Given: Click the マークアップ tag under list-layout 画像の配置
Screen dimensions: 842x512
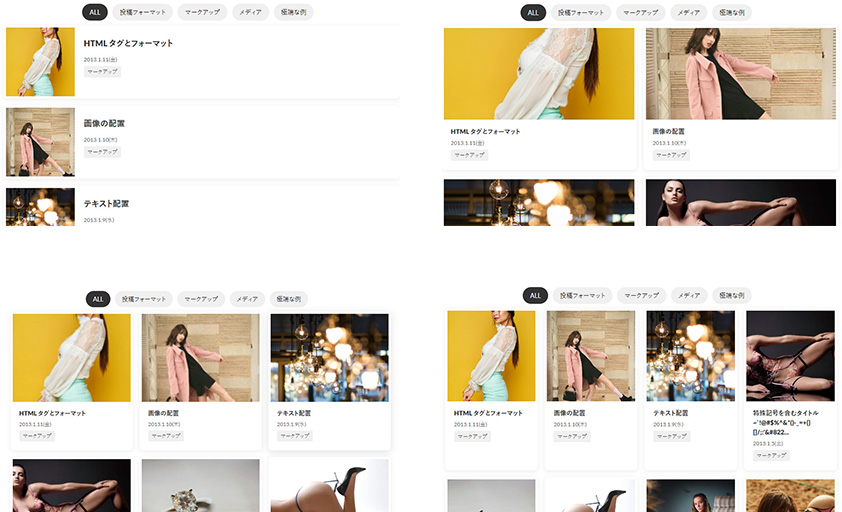Looking at the screenshot, I should pyautogui.click(x=101, y=152).
